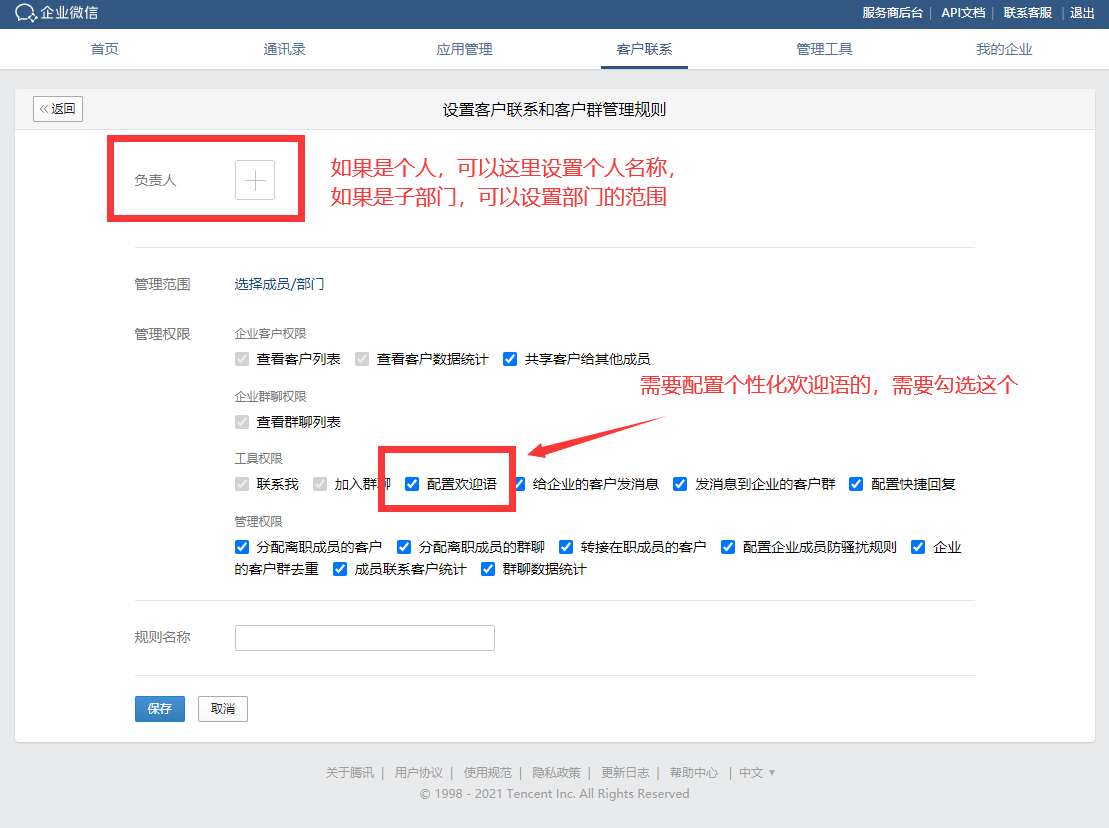Uncheck 企业的客户群去重 checkbox

(918, 547)
